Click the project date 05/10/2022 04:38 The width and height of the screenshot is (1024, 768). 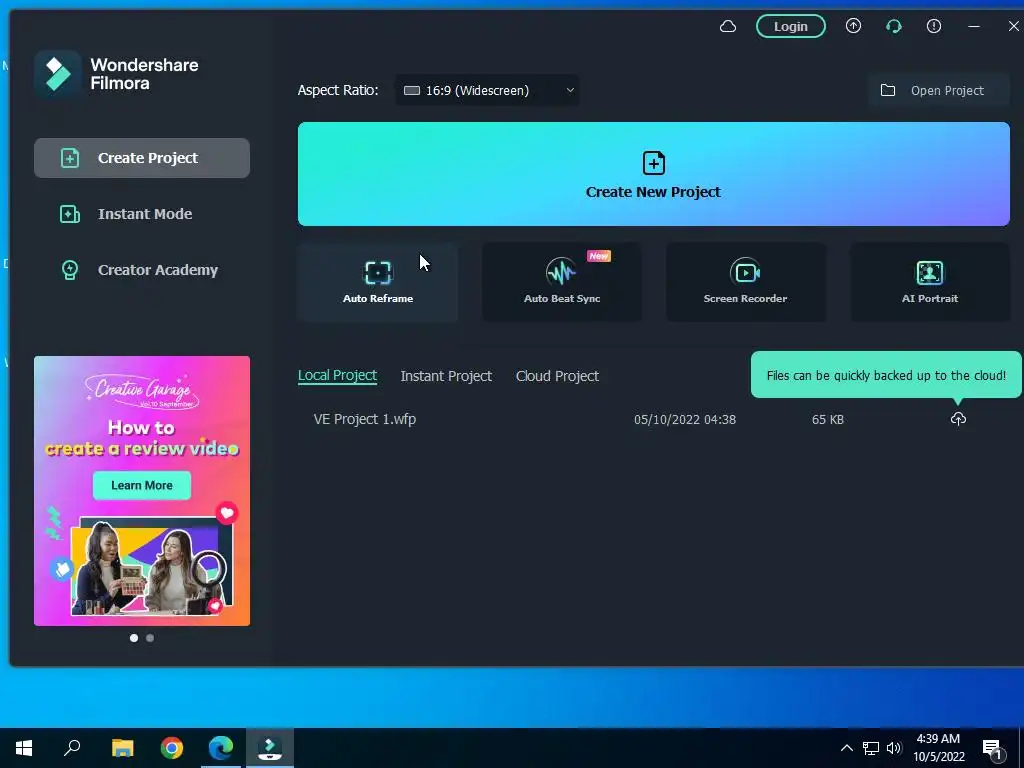[x=684, y=419]
